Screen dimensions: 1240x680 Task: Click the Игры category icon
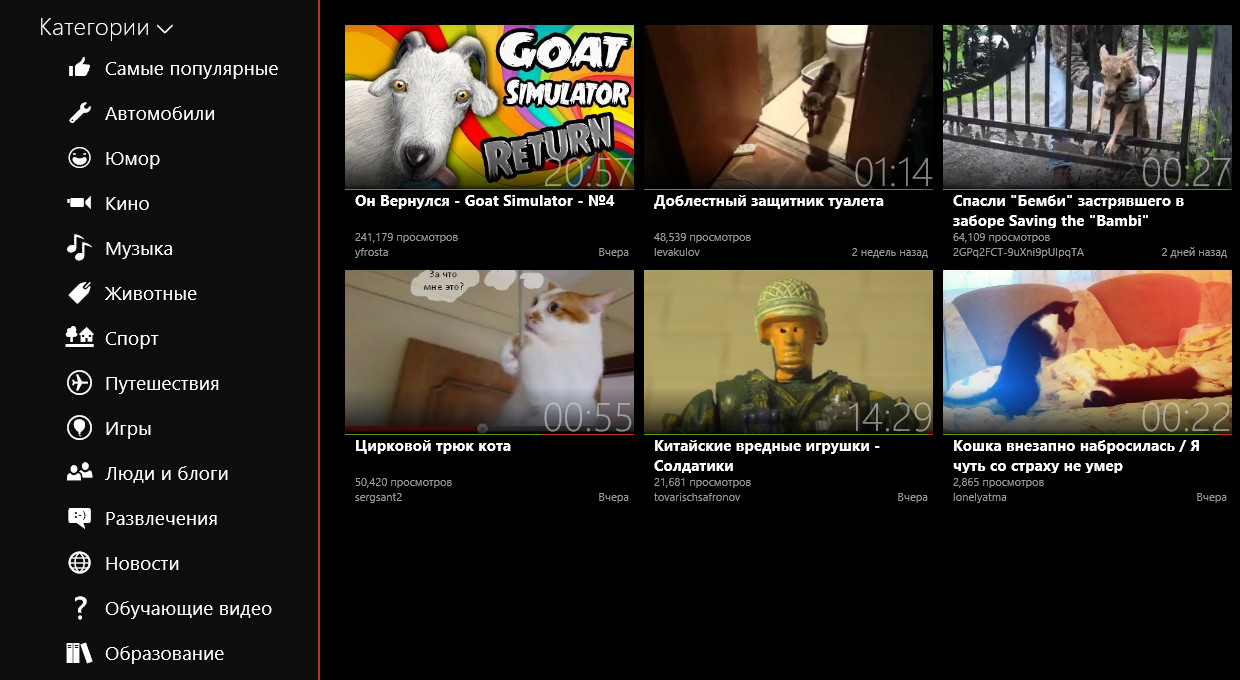point(79,428)
